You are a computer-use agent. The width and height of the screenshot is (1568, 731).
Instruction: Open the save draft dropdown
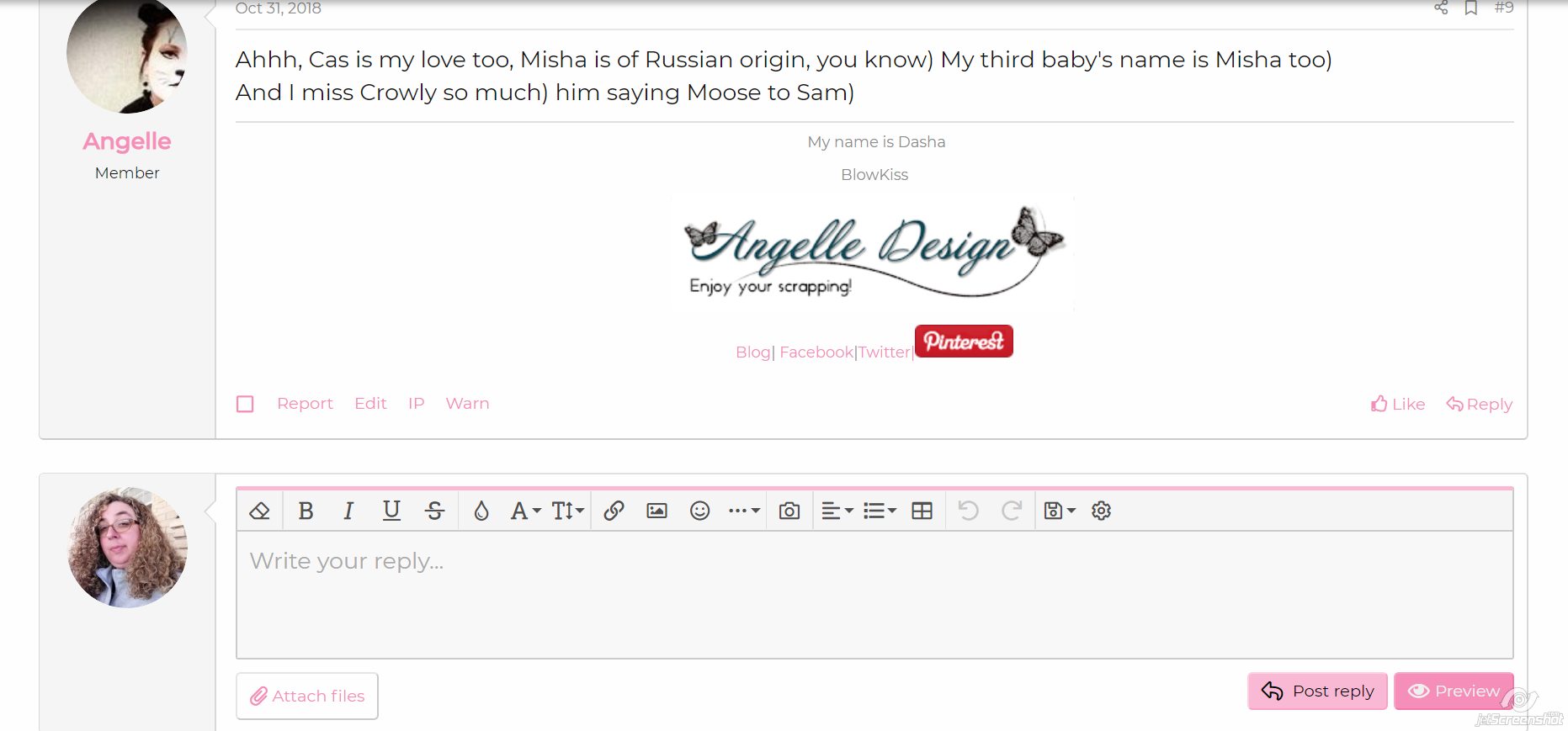click(x=1059, y=511)
